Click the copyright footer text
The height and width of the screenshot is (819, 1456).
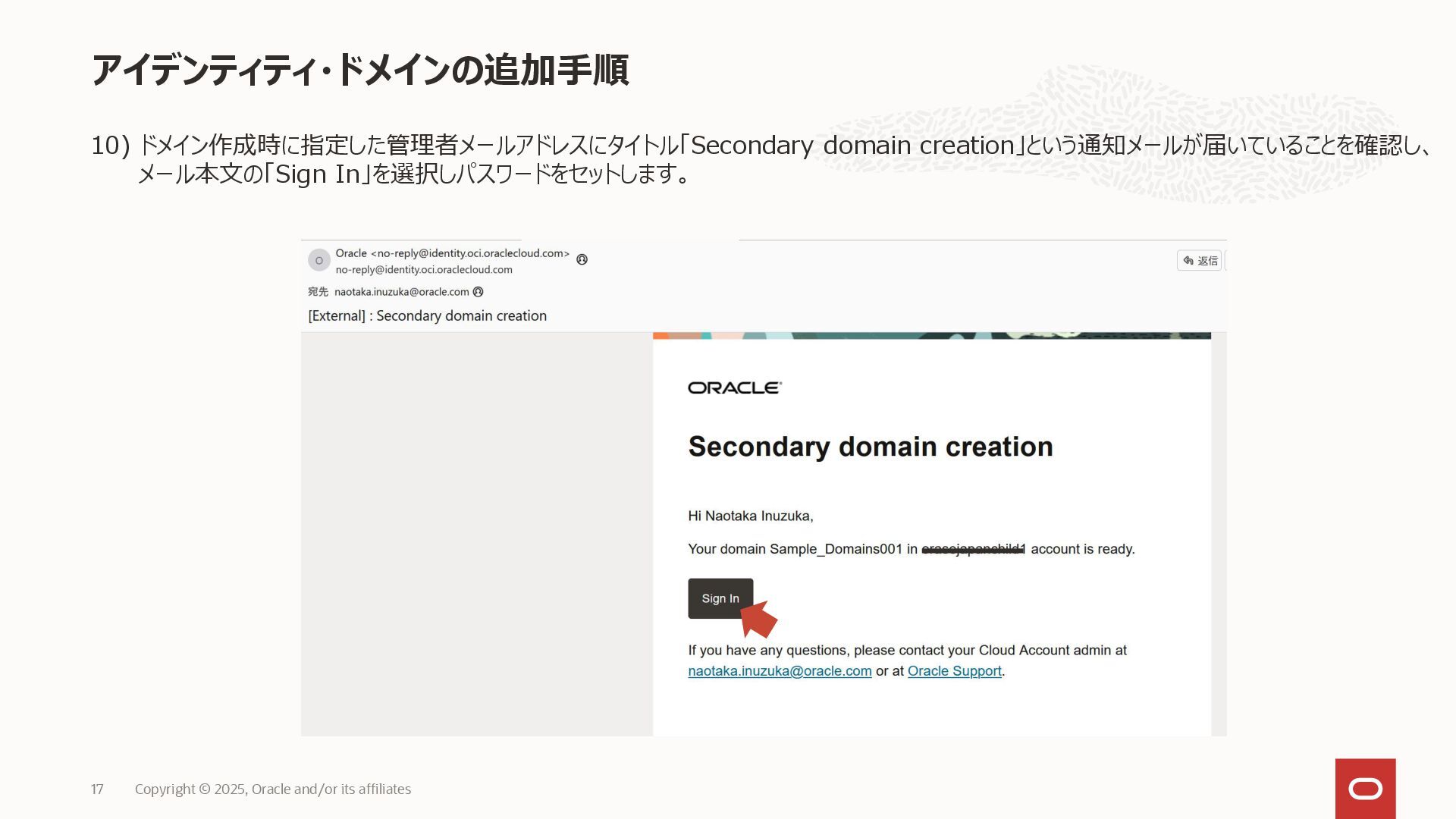coord(273,789)
